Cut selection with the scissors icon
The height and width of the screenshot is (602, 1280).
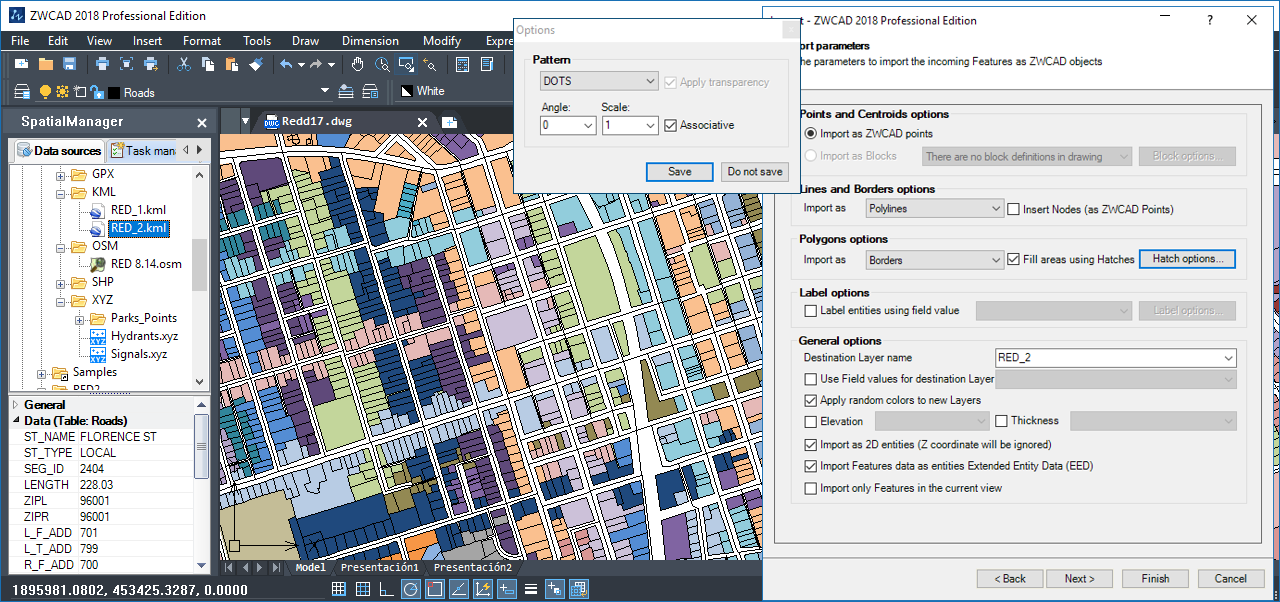point(184,64)
